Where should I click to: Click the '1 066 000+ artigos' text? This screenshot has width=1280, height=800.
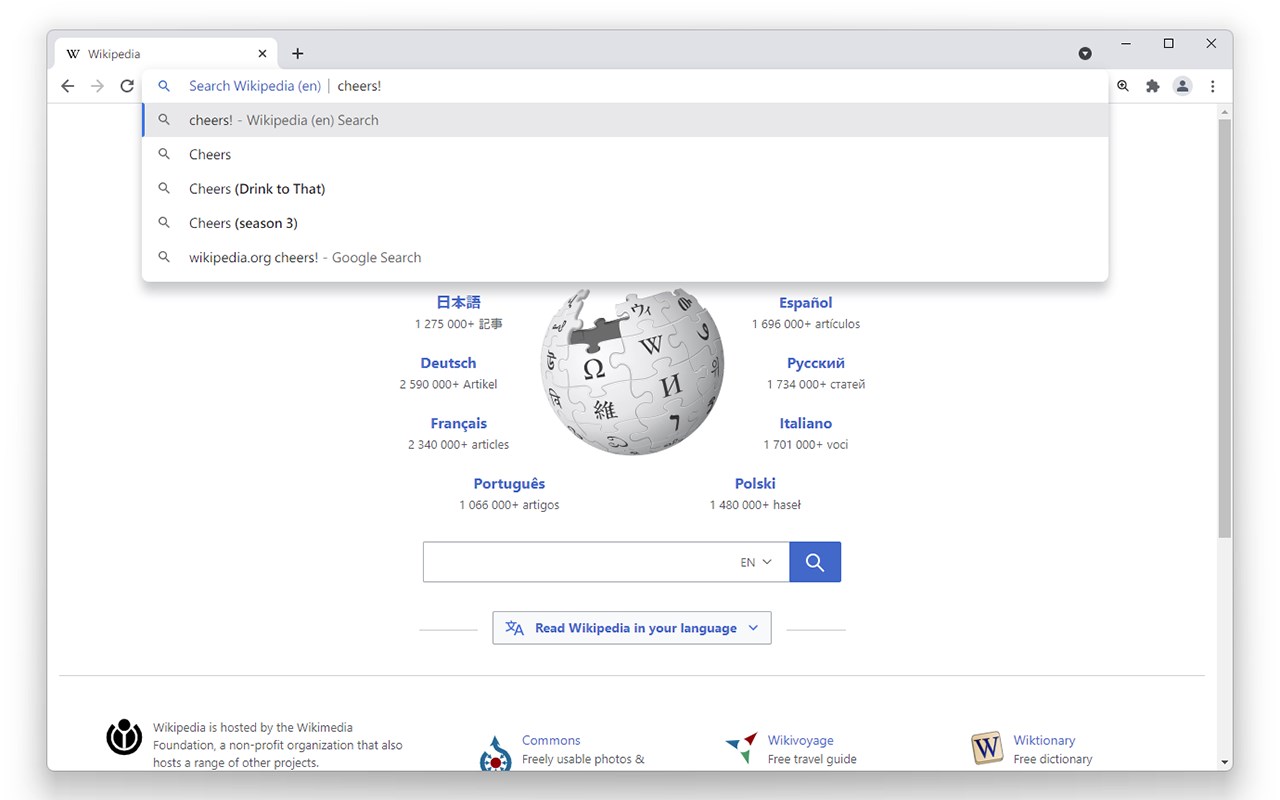pyautogui.click(x=509, y=505)
